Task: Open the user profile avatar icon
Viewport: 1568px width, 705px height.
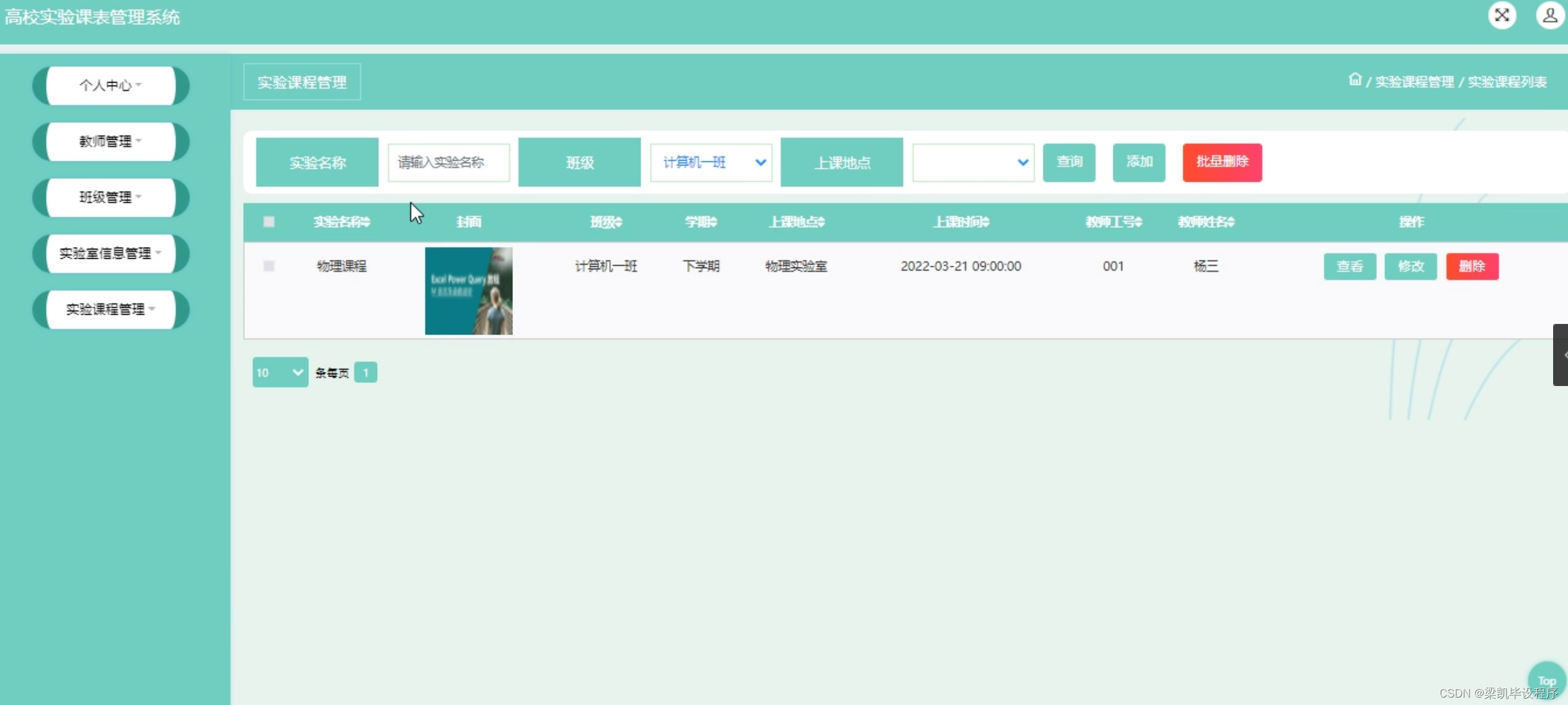Action: coord(1549,16)
